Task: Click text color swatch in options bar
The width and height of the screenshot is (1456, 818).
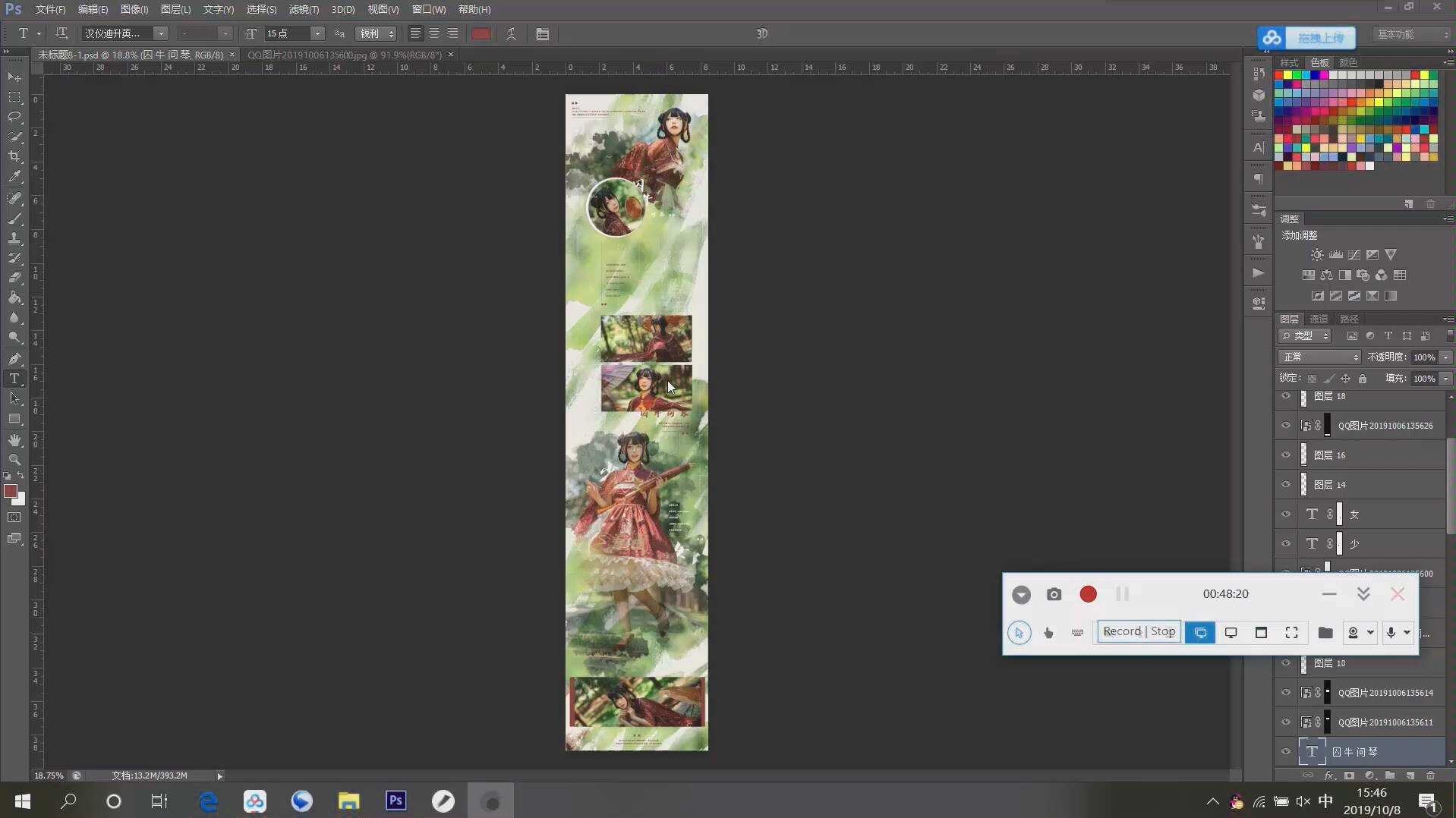Action: 481,33
